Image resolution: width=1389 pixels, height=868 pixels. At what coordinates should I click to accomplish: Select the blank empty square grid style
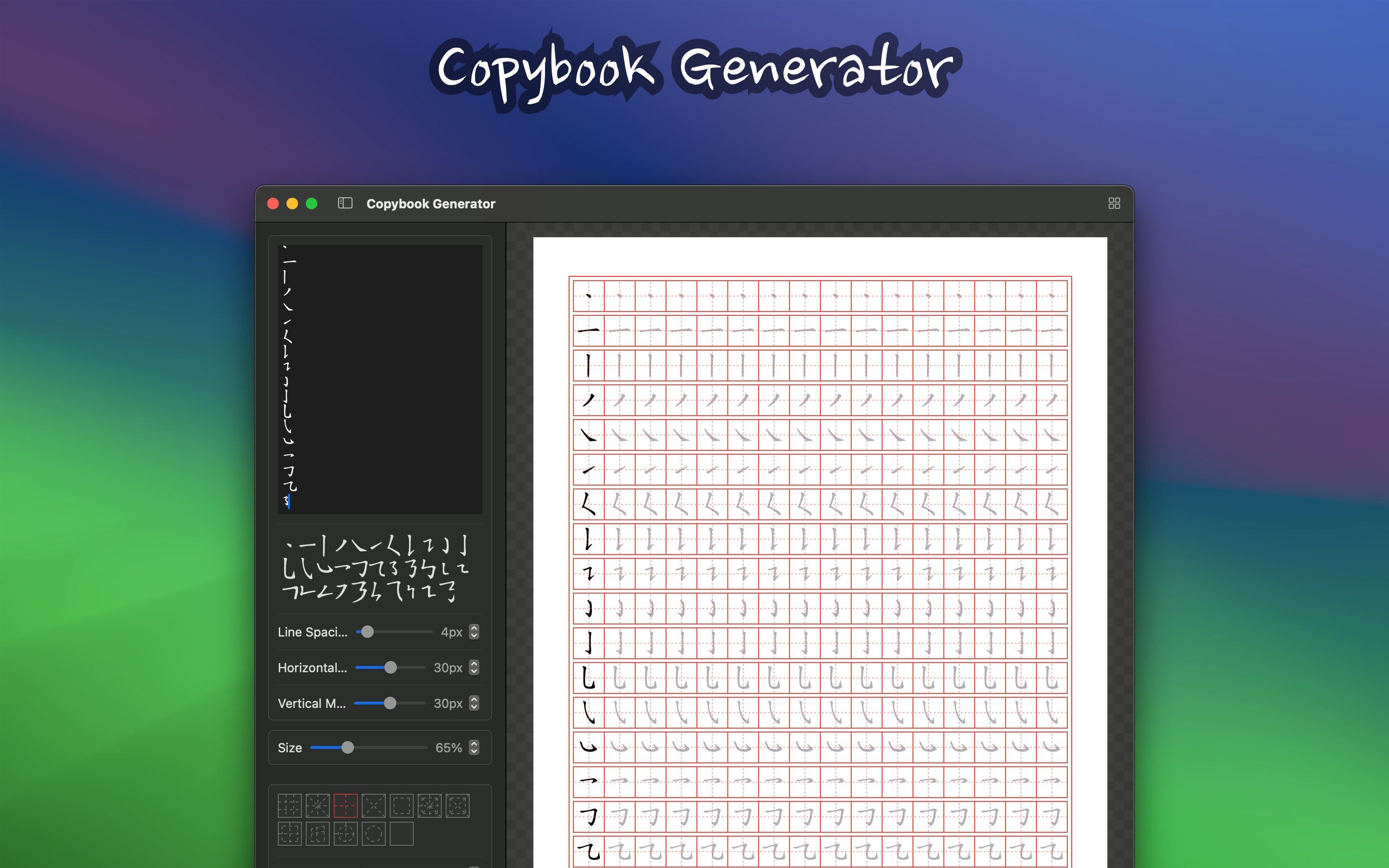(x=402, y=834)
